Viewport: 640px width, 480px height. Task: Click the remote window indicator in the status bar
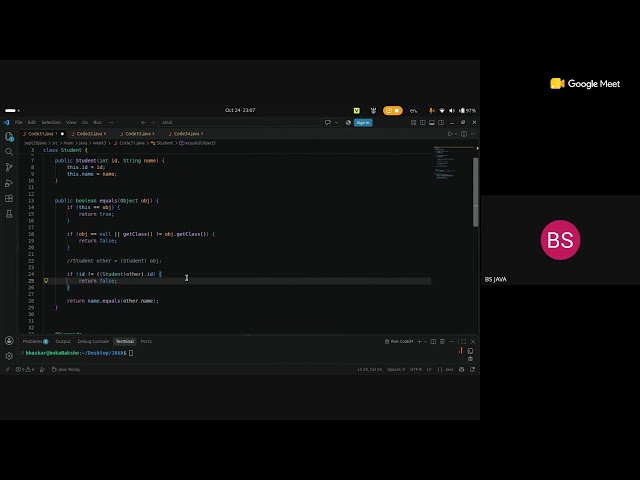coord(7,369)
